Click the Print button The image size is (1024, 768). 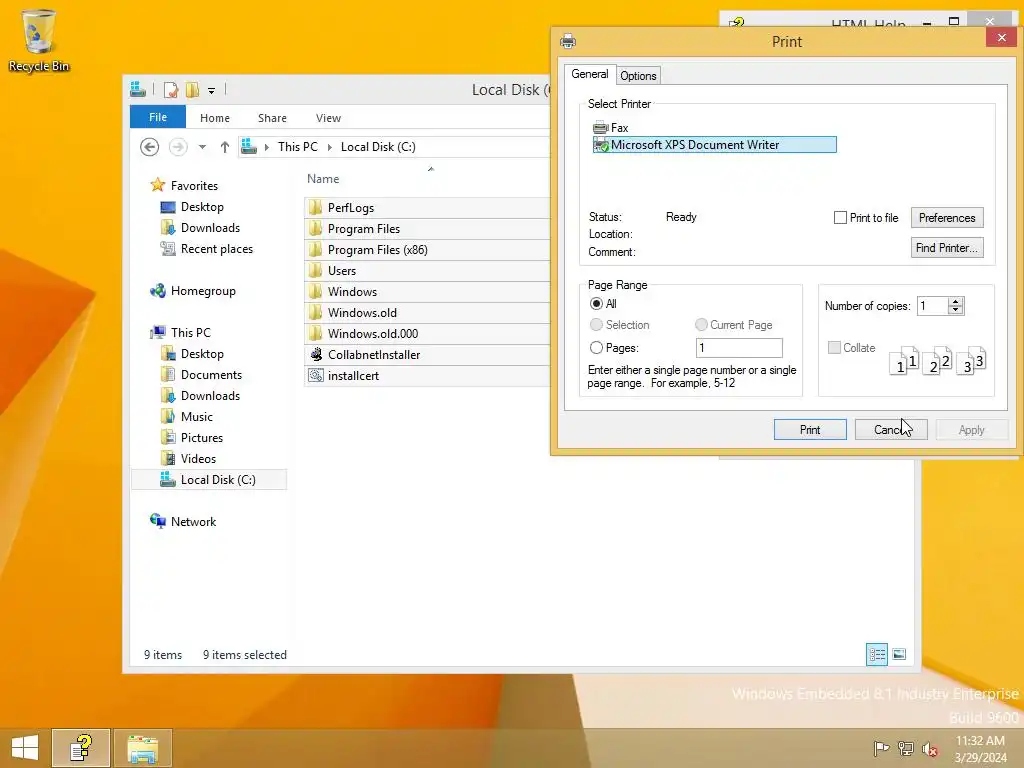tap(810, 430)
